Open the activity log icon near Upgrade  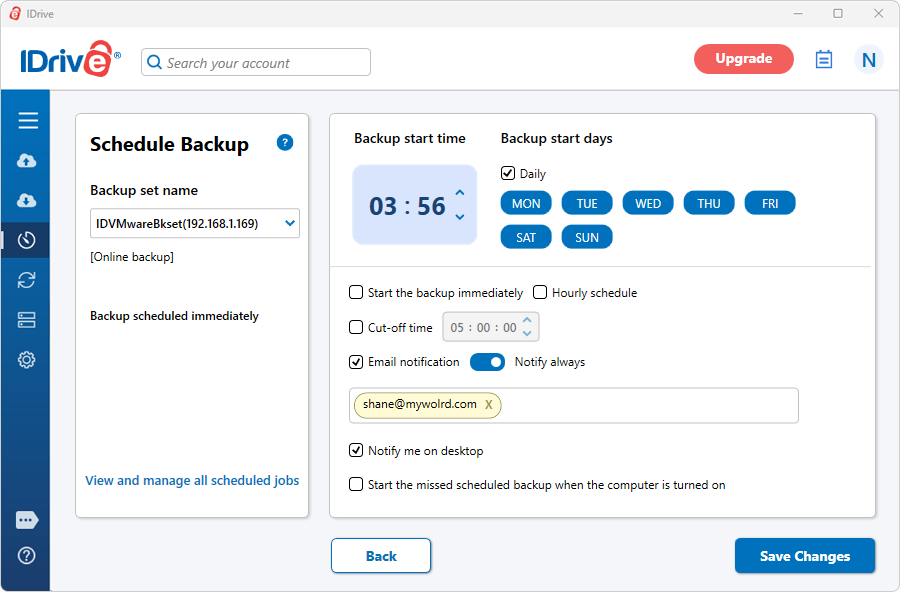click(x=824, y=59)
